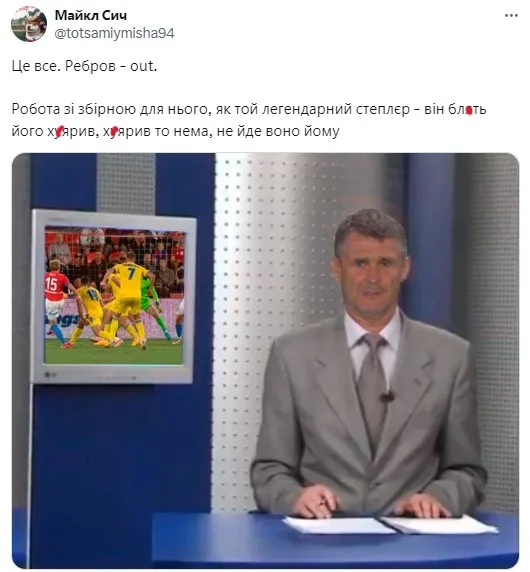Click the word 'out.' in the first line
This screenshot has height=572, width=530.
144,66
